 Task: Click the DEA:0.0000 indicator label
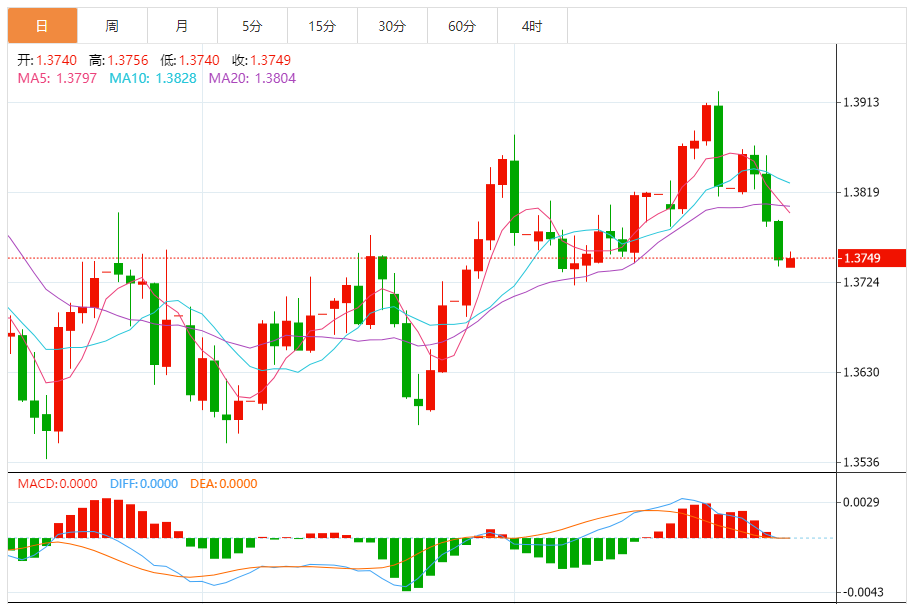[224, 484]
